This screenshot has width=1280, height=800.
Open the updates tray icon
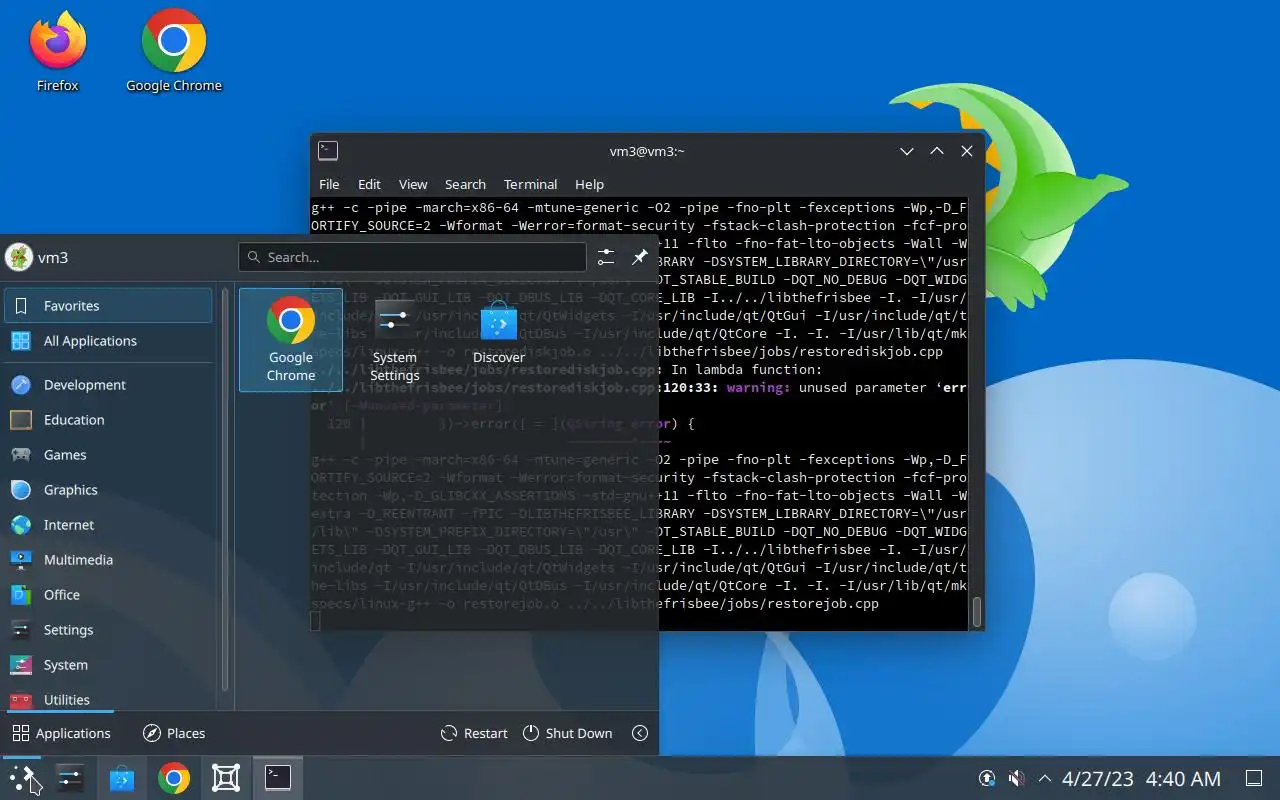(987, 778)
